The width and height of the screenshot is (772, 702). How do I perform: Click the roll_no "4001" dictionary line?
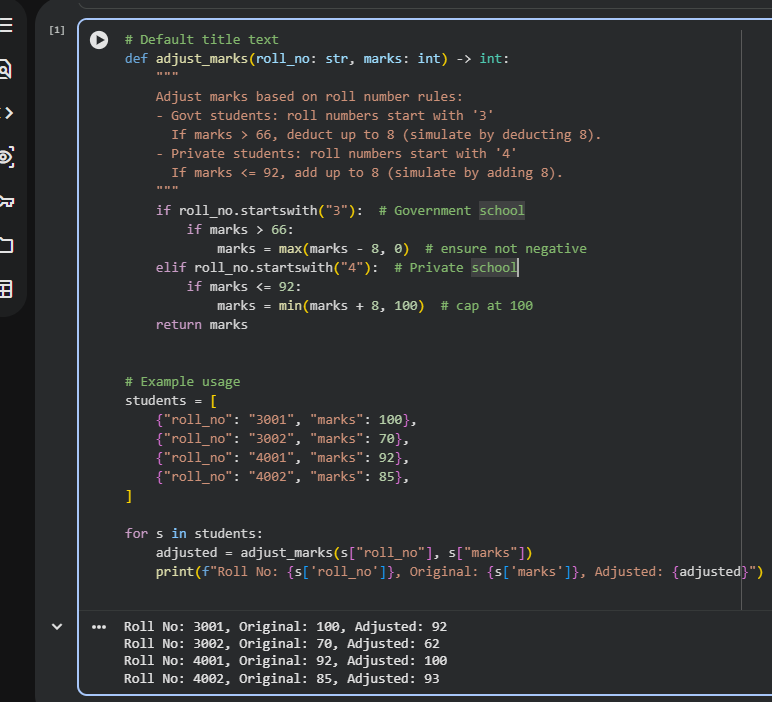282,458
